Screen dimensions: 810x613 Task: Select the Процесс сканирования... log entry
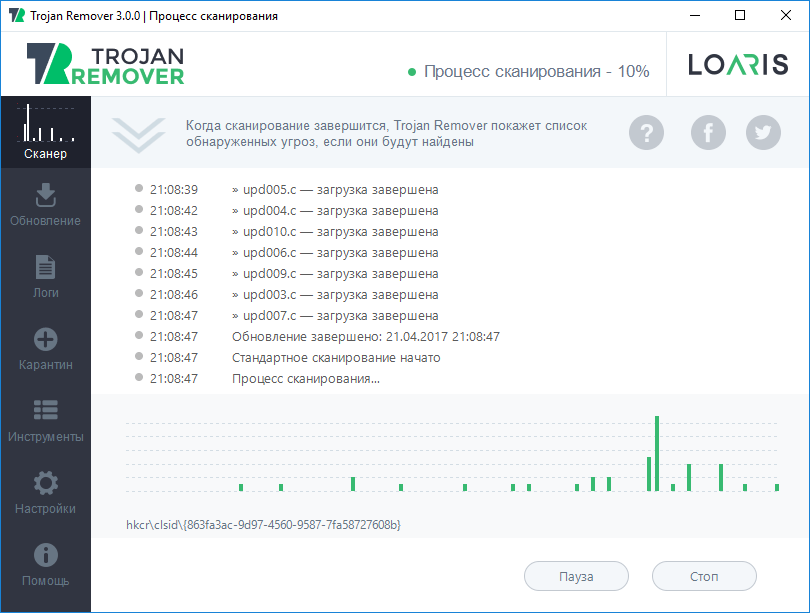coord(257,379)
